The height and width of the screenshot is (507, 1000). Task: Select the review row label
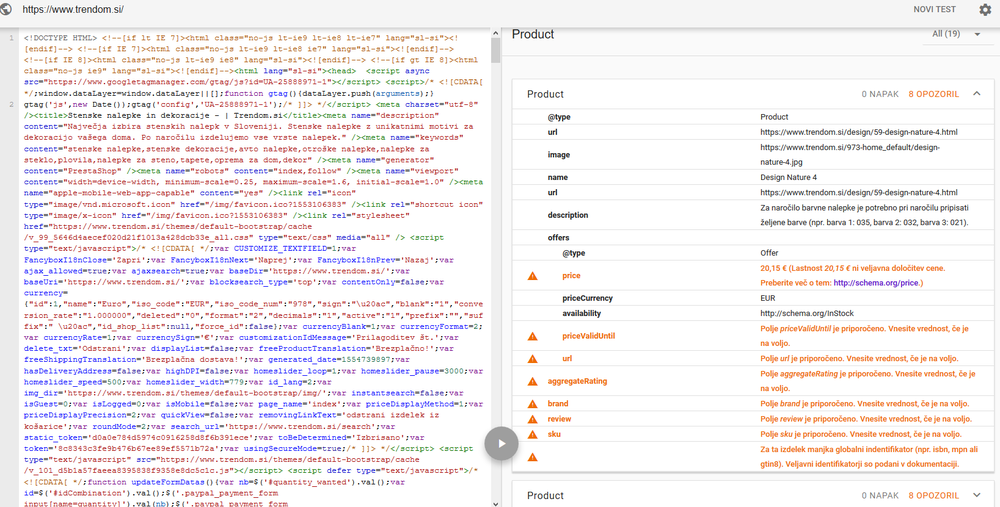tap(559, 419)
